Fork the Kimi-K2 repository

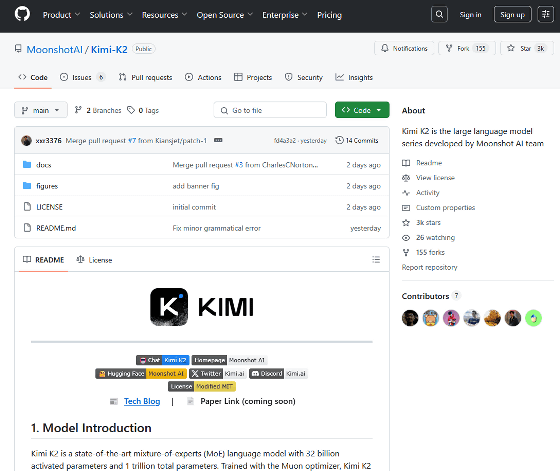pos(467,48)
